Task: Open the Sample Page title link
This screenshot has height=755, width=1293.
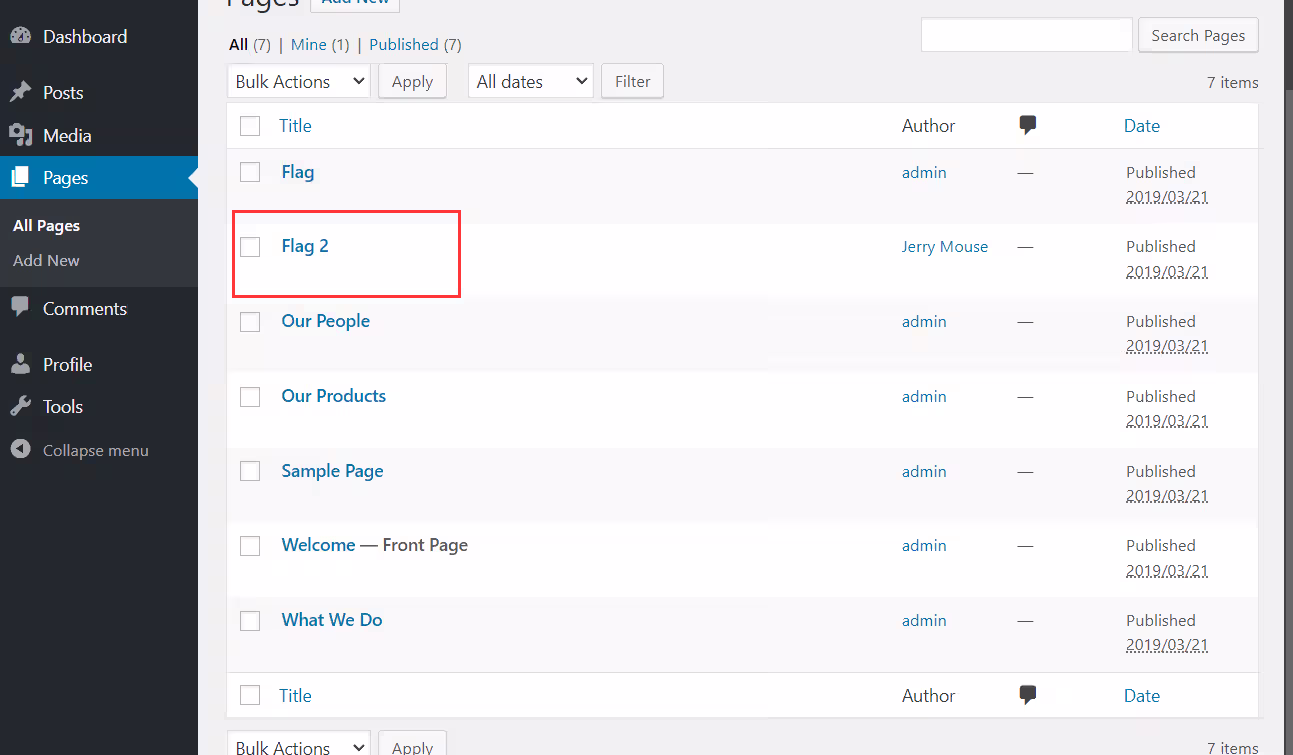Action: click(332, 471)
